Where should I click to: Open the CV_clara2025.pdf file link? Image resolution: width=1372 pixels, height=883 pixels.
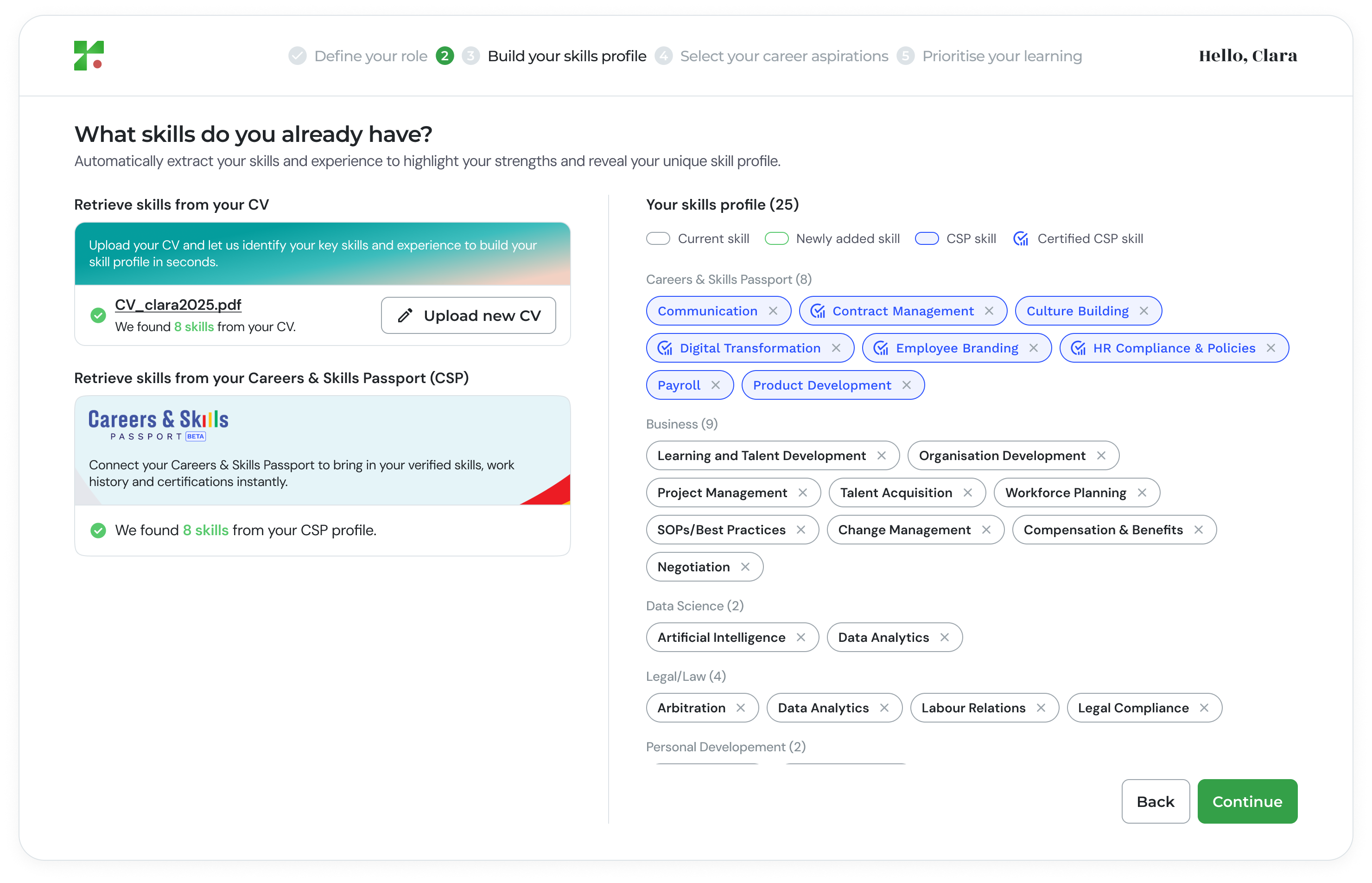click(x=178, y=305)
